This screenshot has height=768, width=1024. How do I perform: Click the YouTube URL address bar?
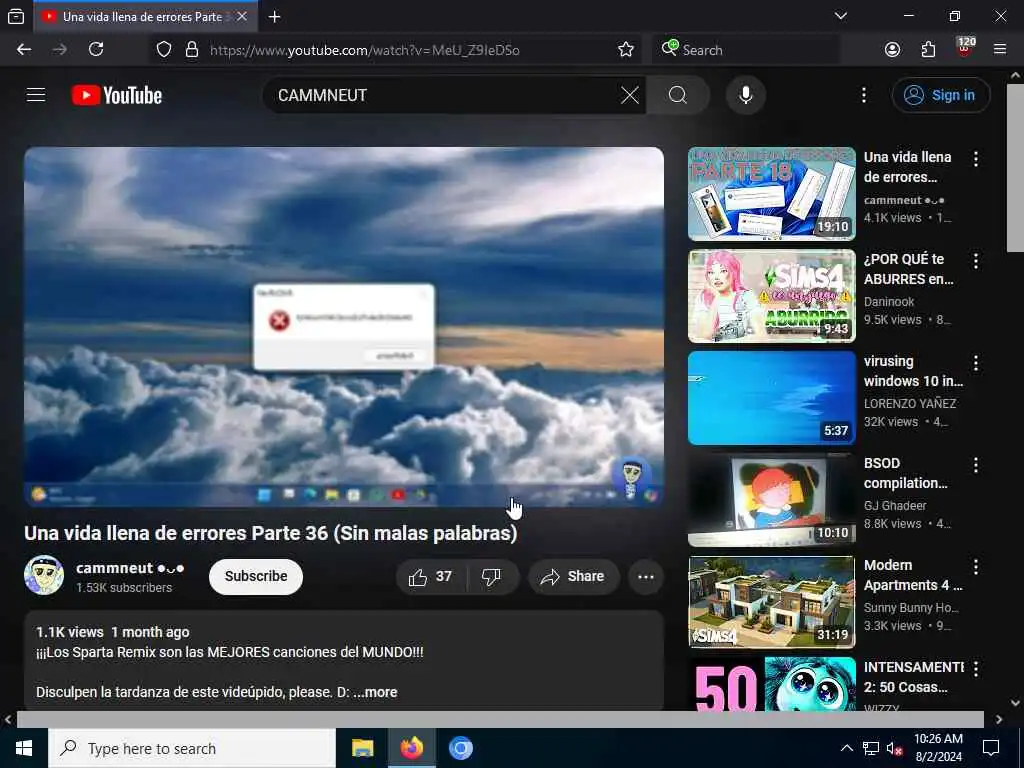[x=364, y=50]
